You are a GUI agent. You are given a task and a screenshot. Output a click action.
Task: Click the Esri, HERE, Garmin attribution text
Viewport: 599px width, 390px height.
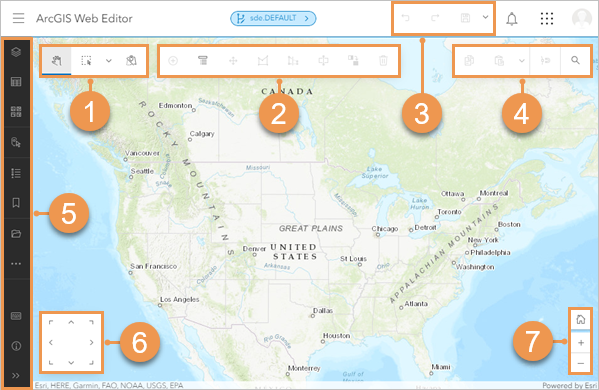(108, 385)
